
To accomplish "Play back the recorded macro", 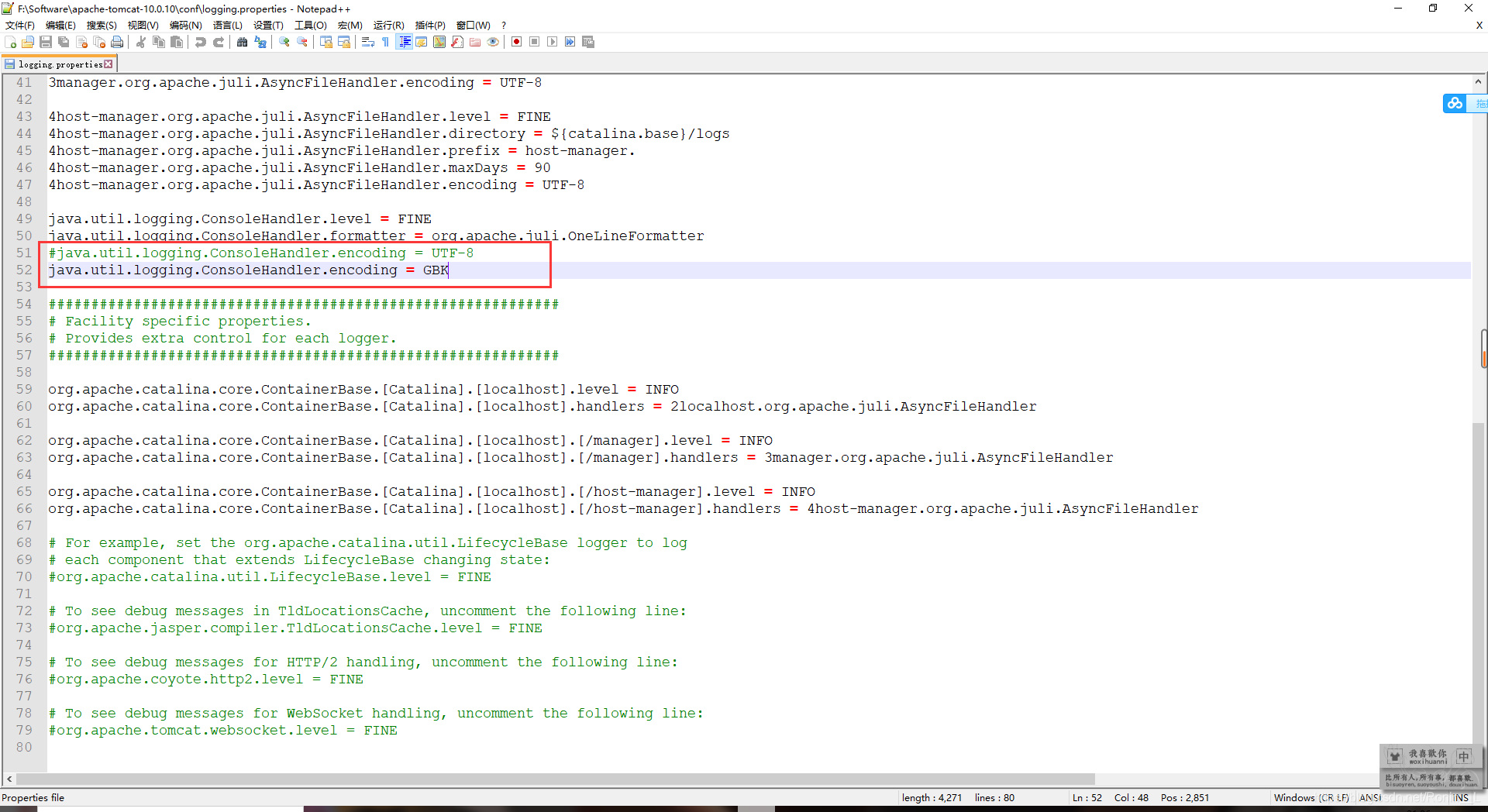I will pyautogui.click(x=553, y=42).
